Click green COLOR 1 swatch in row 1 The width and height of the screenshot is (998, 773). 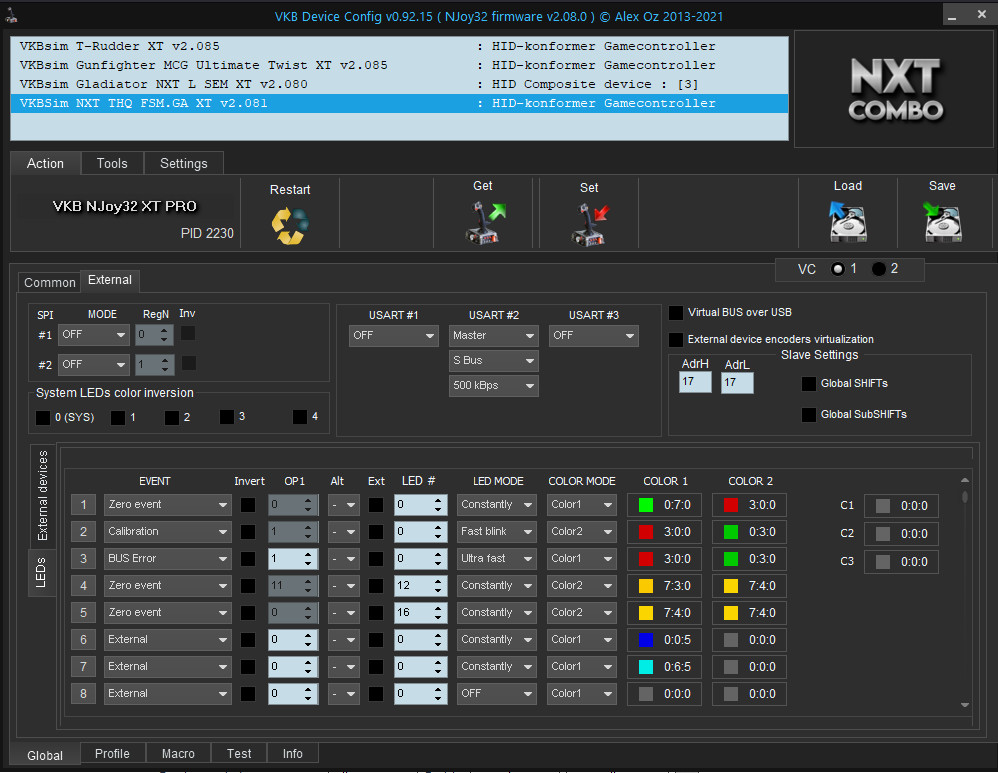[x=646, y=505]
